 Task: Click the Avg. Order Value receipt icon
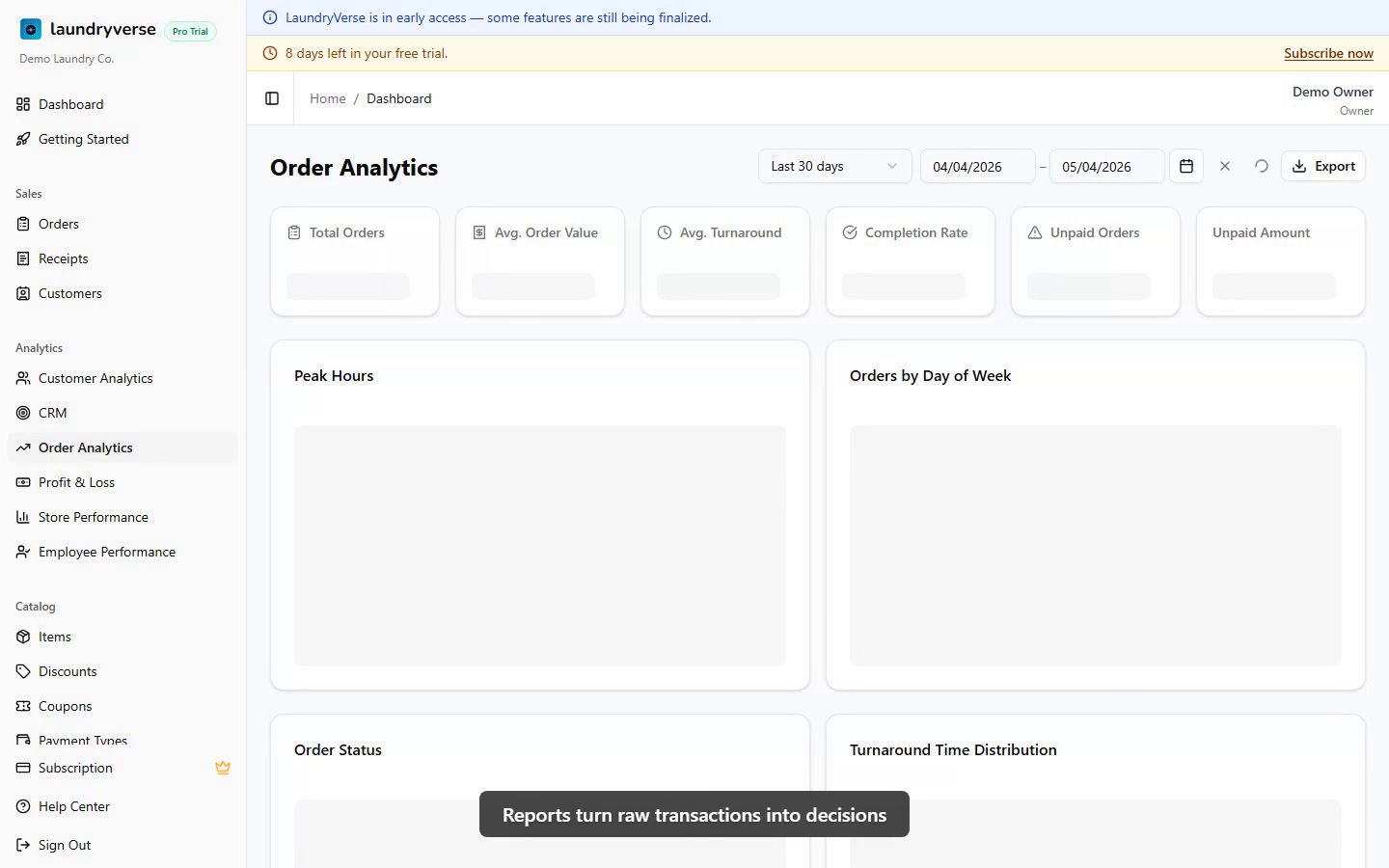(x=479, y=232)
